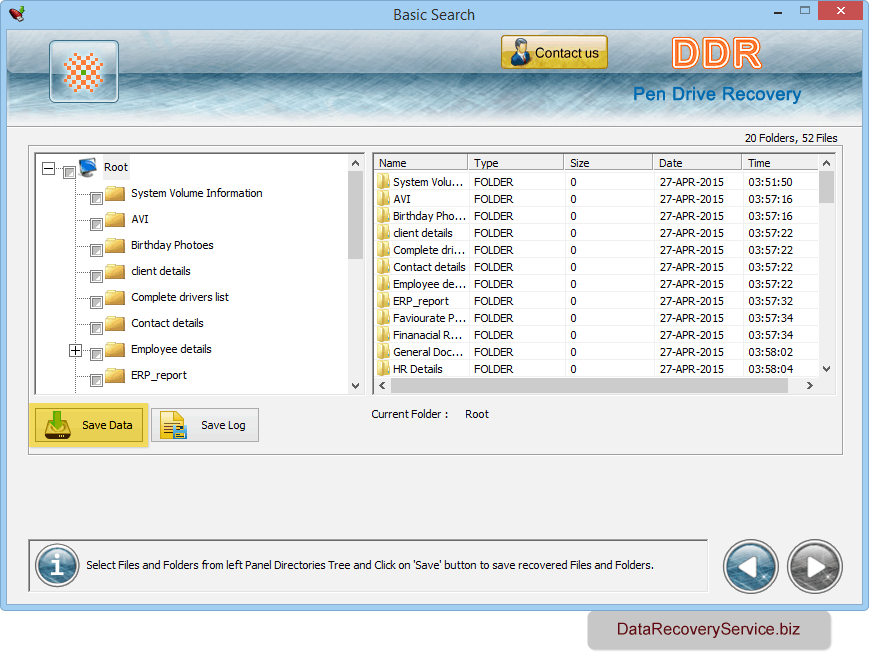Viewport: 869px width, 652px height.
Task: Click the Birthday Photoes folder icon in tree
Action: 115,245
